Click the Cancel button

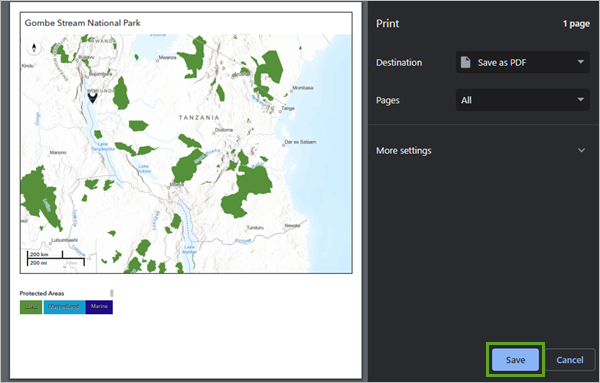coord(570,360)
